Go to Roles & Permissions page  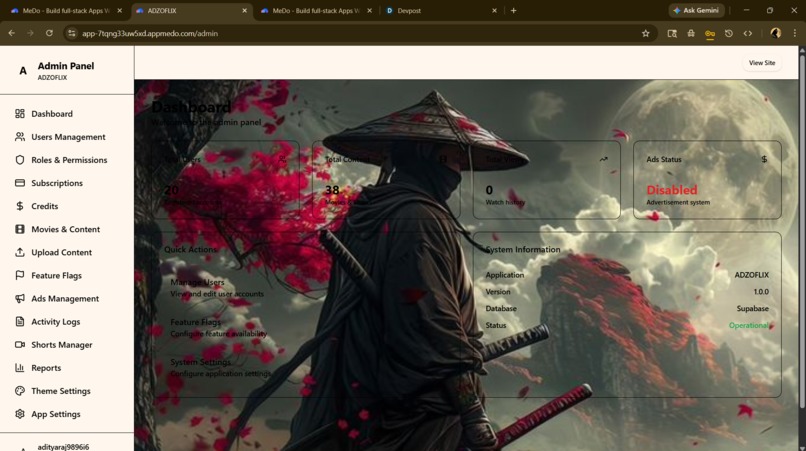(67, 160)
